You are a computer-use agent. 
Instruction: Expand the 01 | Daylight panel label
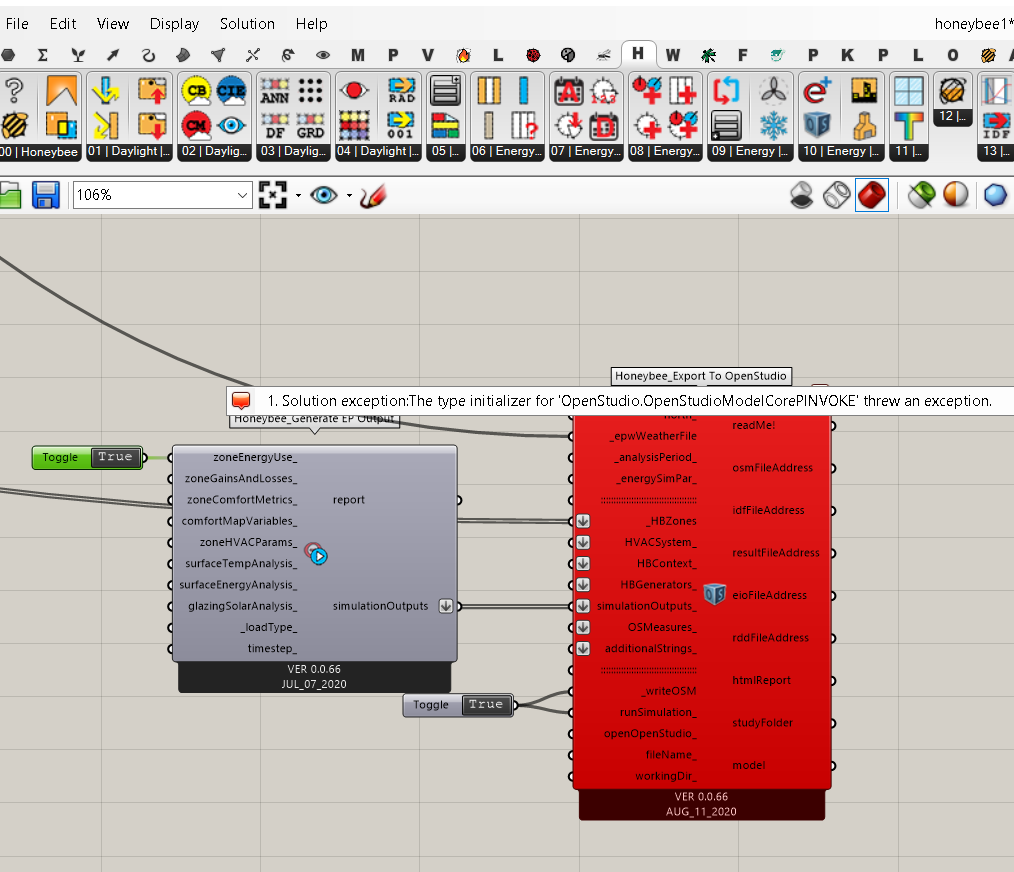tap(129, 151)
